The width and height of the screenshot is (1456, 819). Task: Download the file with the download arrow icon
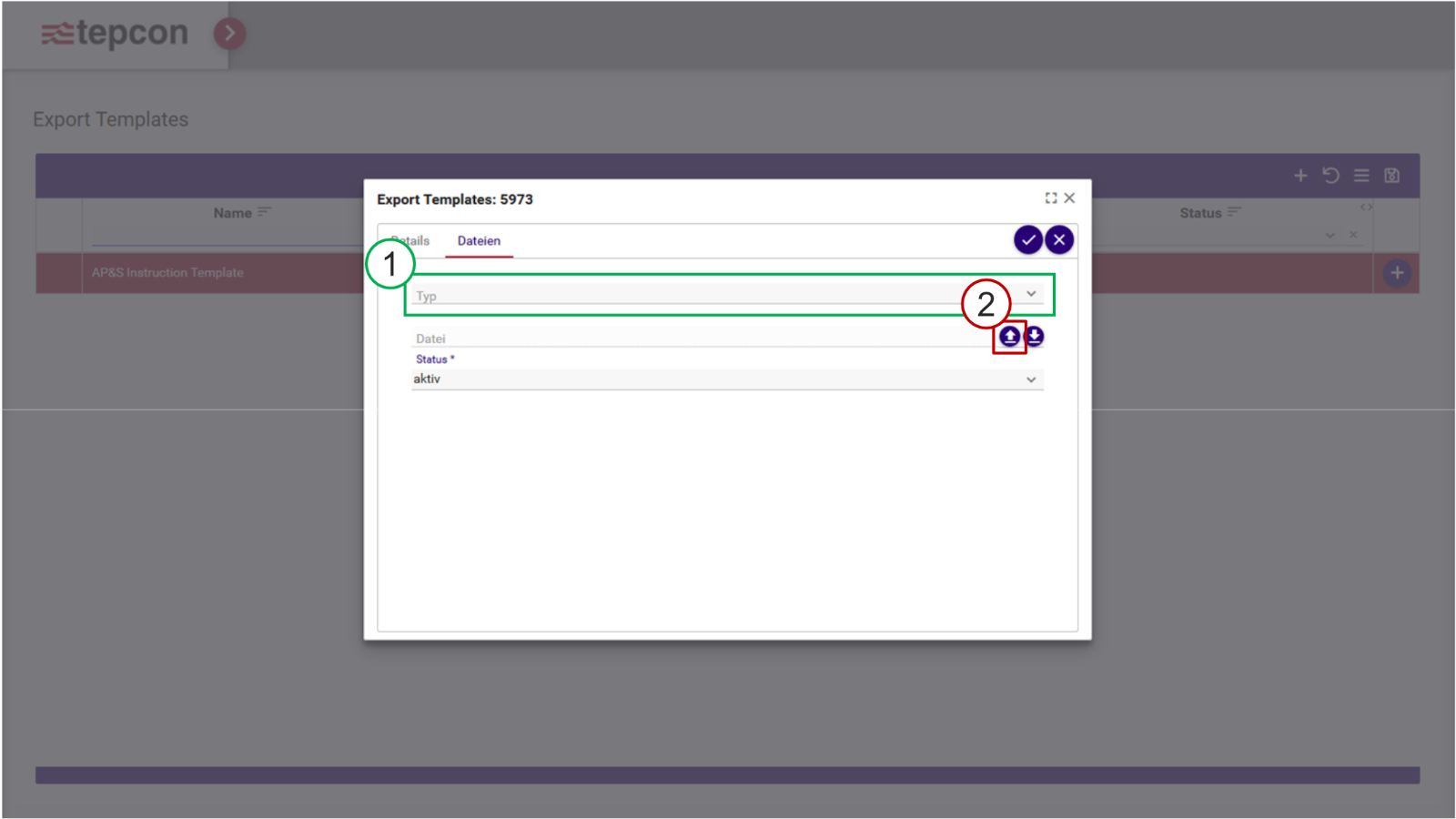click(1036, 337)
